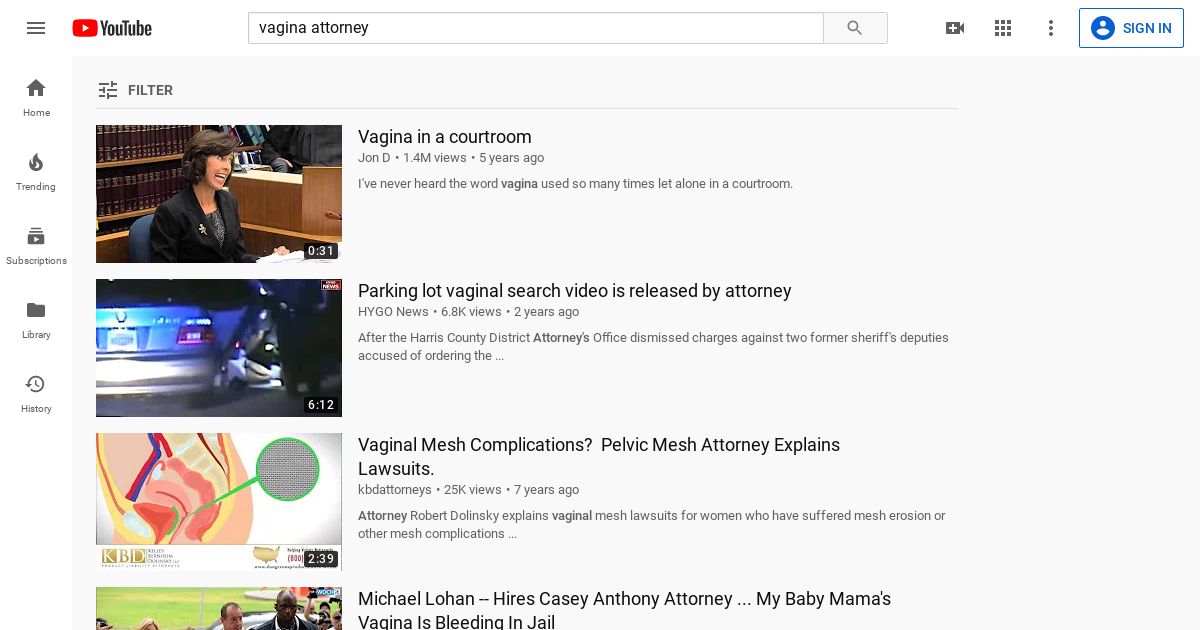Visit the Jon D channel
The image size is (1200, 630).
click(374, 158)
